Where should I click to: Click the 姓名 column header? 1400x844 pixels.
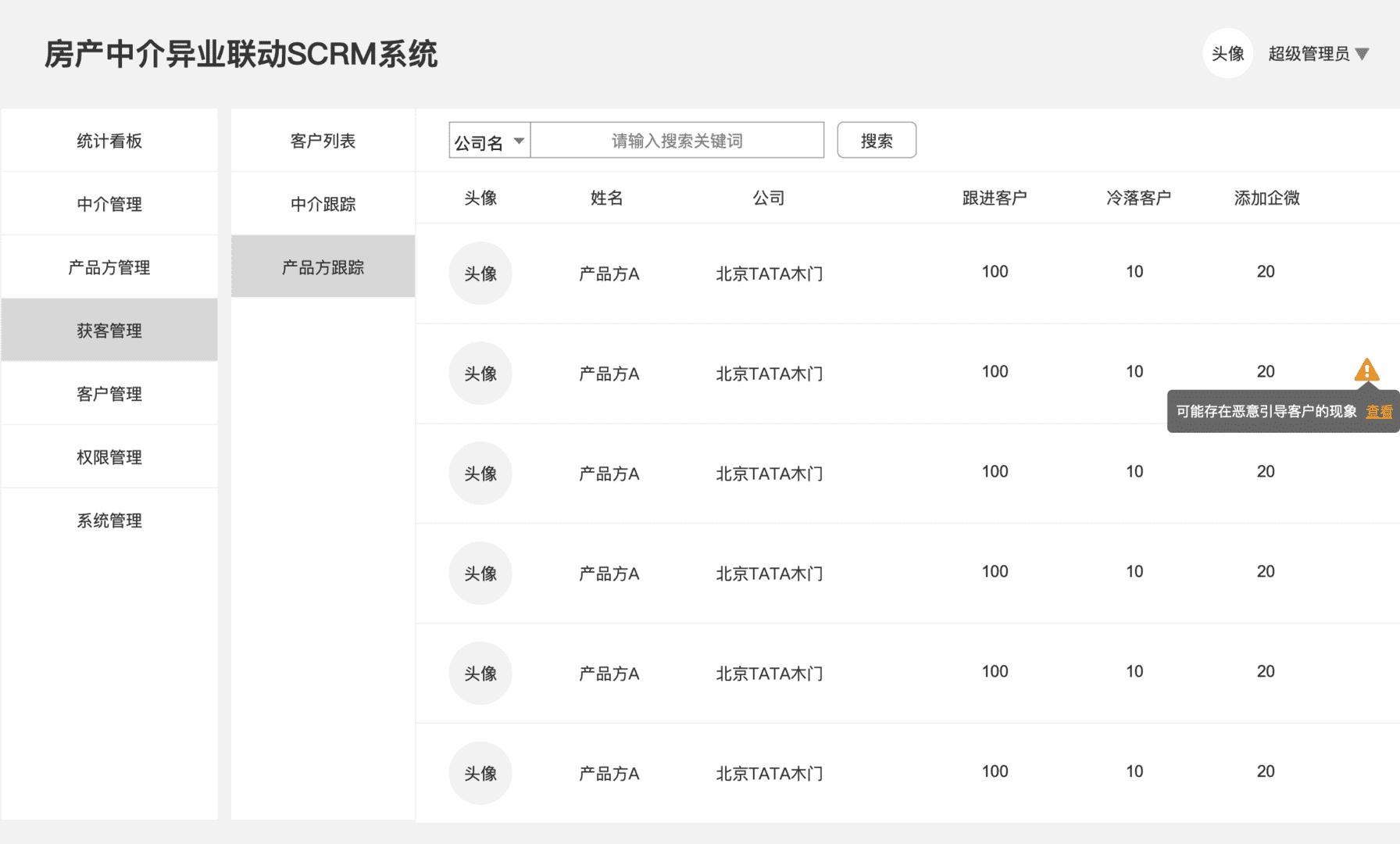click(x=606, y=198)
